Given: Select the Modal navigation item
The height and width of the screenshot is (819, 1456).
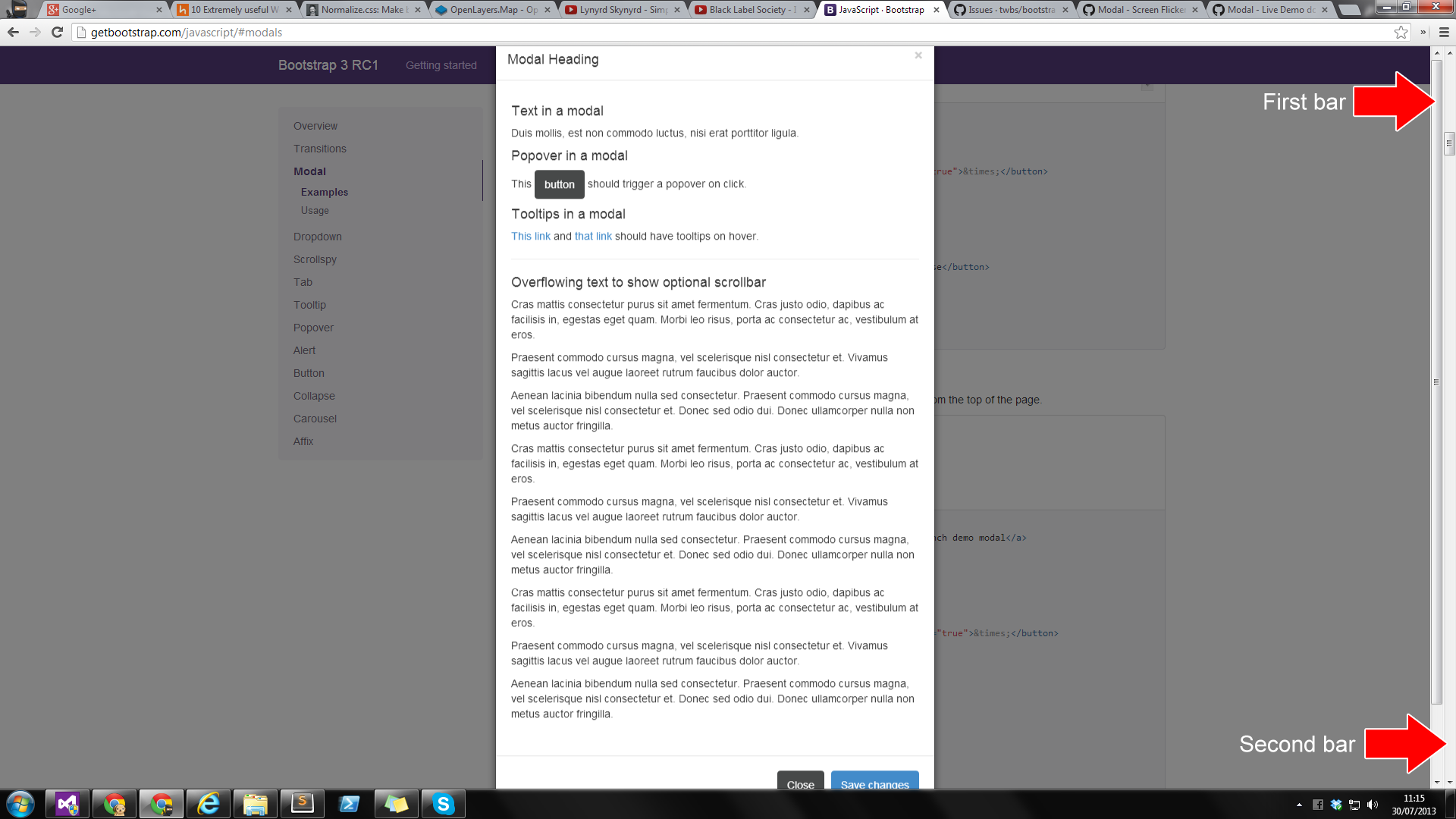Looking at the screenshot, I should pos(309,170).
